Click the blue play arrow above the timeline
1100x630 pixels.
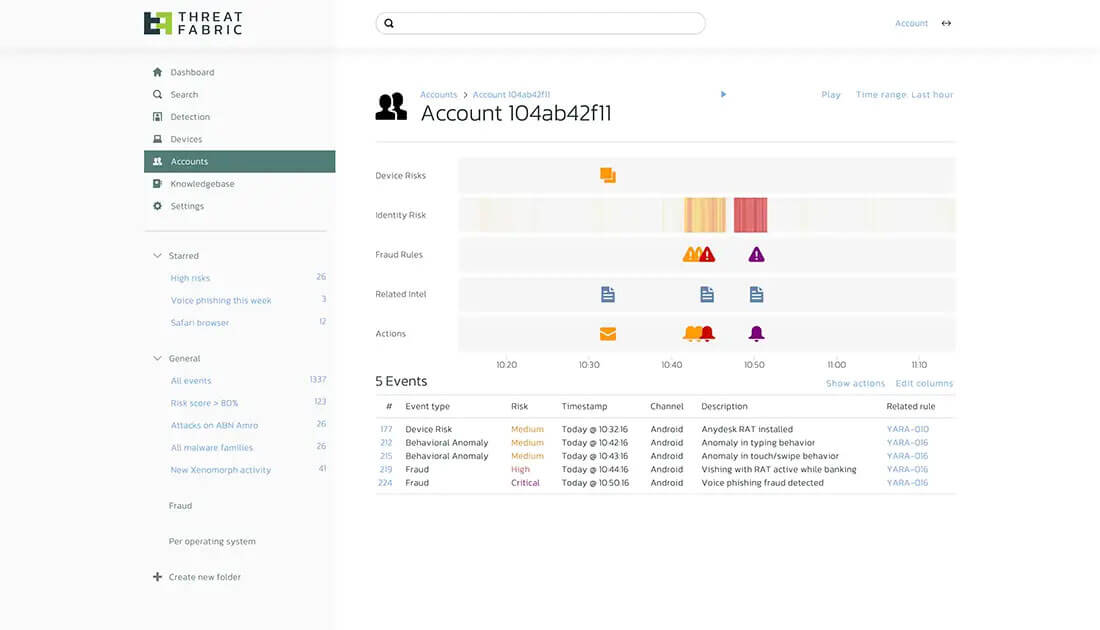point(723,94)
